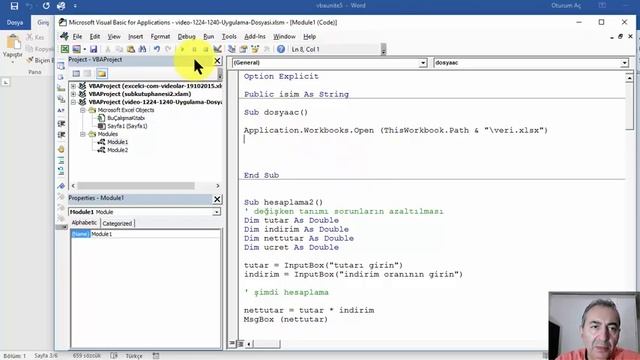
Task: Open Find with the binoculars icon
Action: [142, 49]
